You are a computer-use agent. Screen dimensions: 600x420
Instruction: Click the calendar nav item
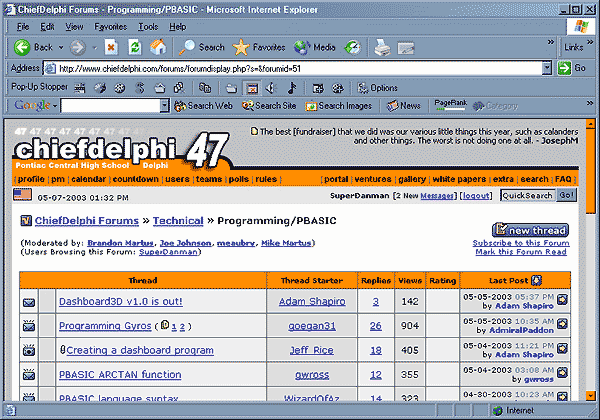(x=88, y=179)
